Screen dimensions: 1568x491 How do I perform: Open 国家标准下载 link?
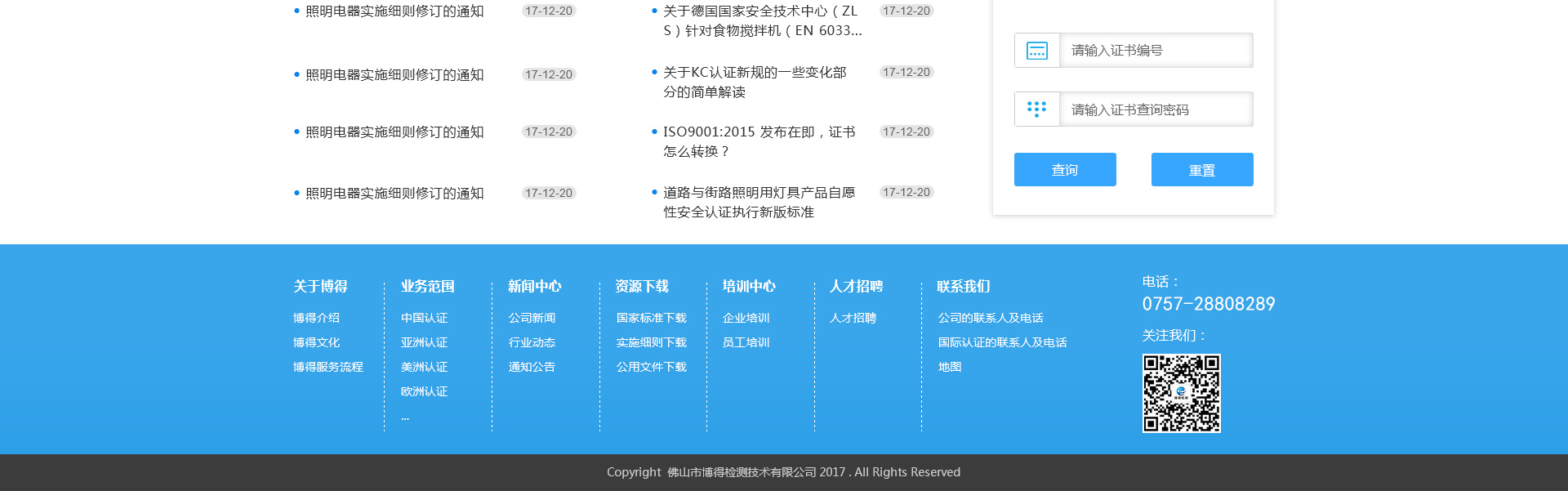pos(651,319)
